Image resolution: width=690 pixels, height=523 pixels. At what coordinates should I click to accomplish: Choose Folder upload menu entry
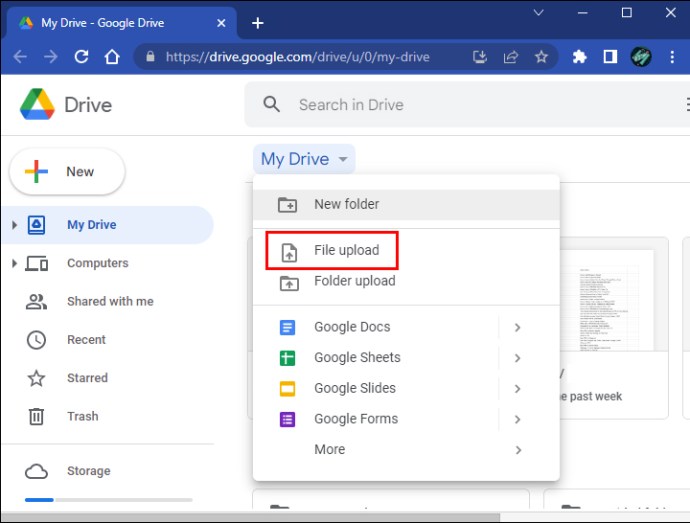click(354, 281)
